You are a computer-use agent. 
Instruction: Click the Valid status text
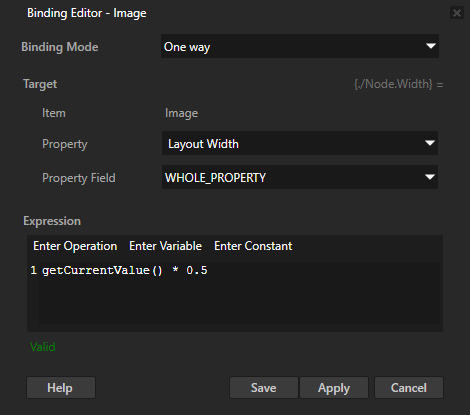(x=43, y=347)
